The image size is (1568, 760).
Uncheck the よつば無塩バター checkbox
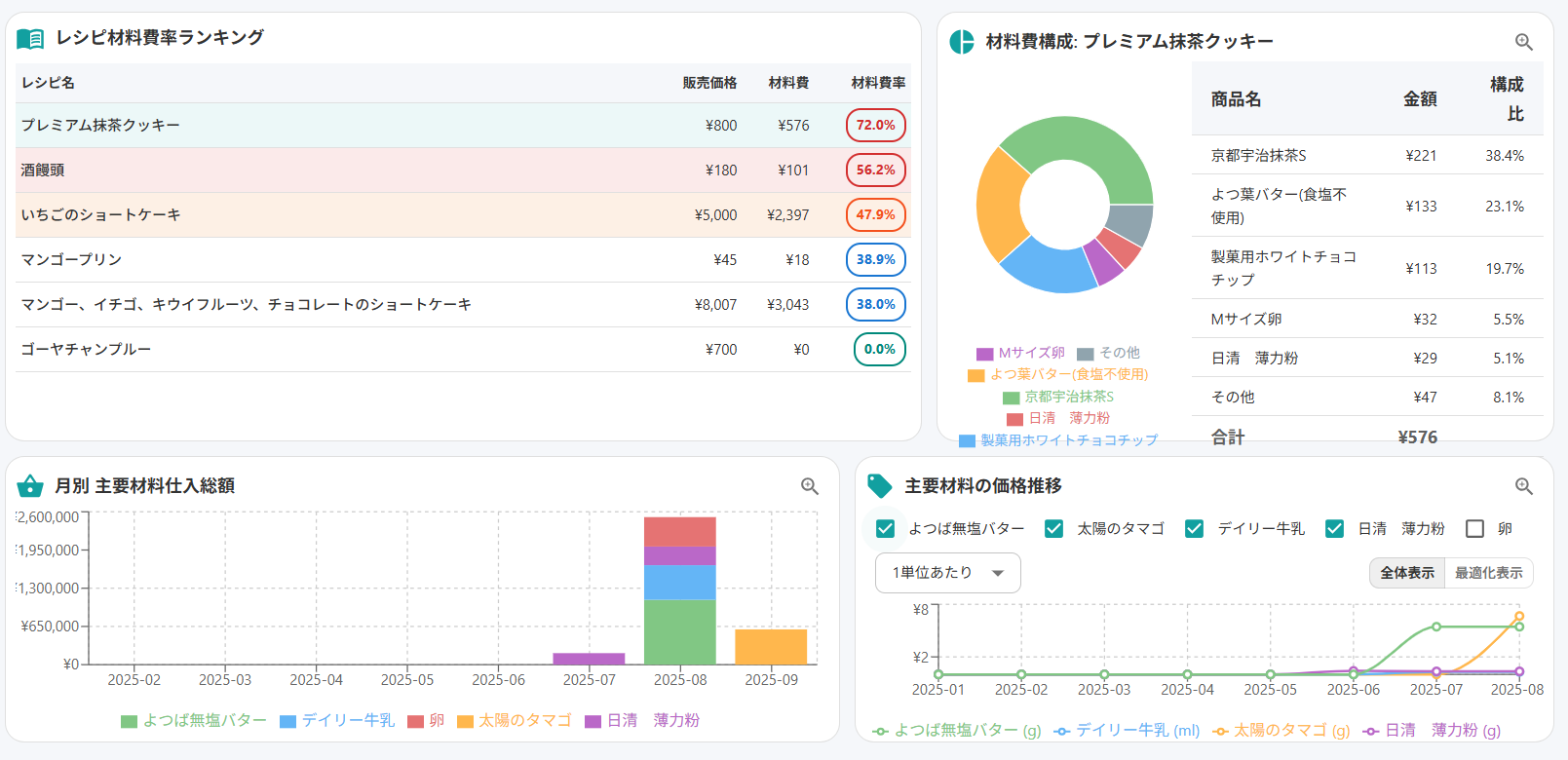click(885, 528)
